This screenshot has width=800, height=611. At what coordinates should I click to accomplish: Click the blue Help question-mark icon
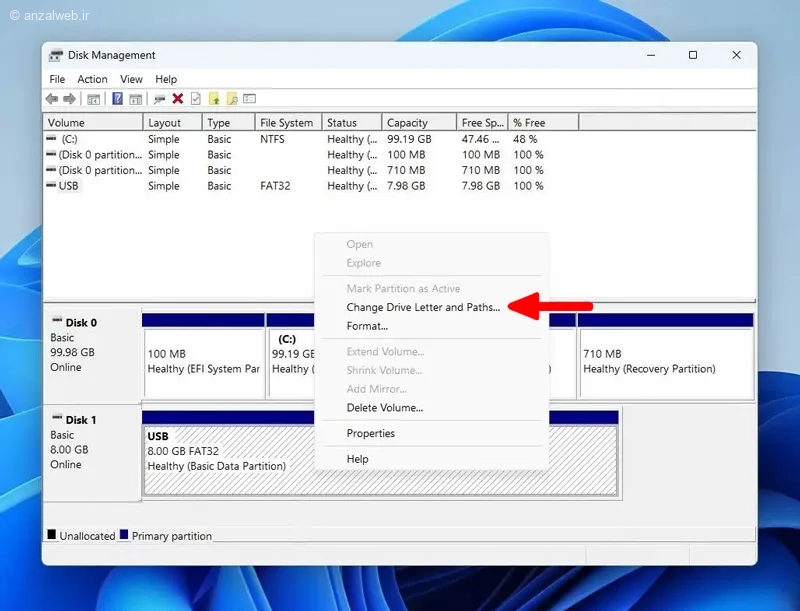(x=117, y=98)
